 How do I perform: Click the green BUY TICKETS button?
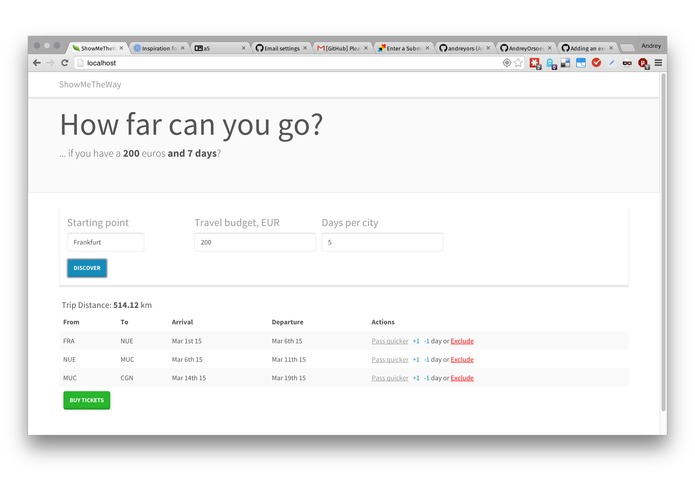click(86, 400)
